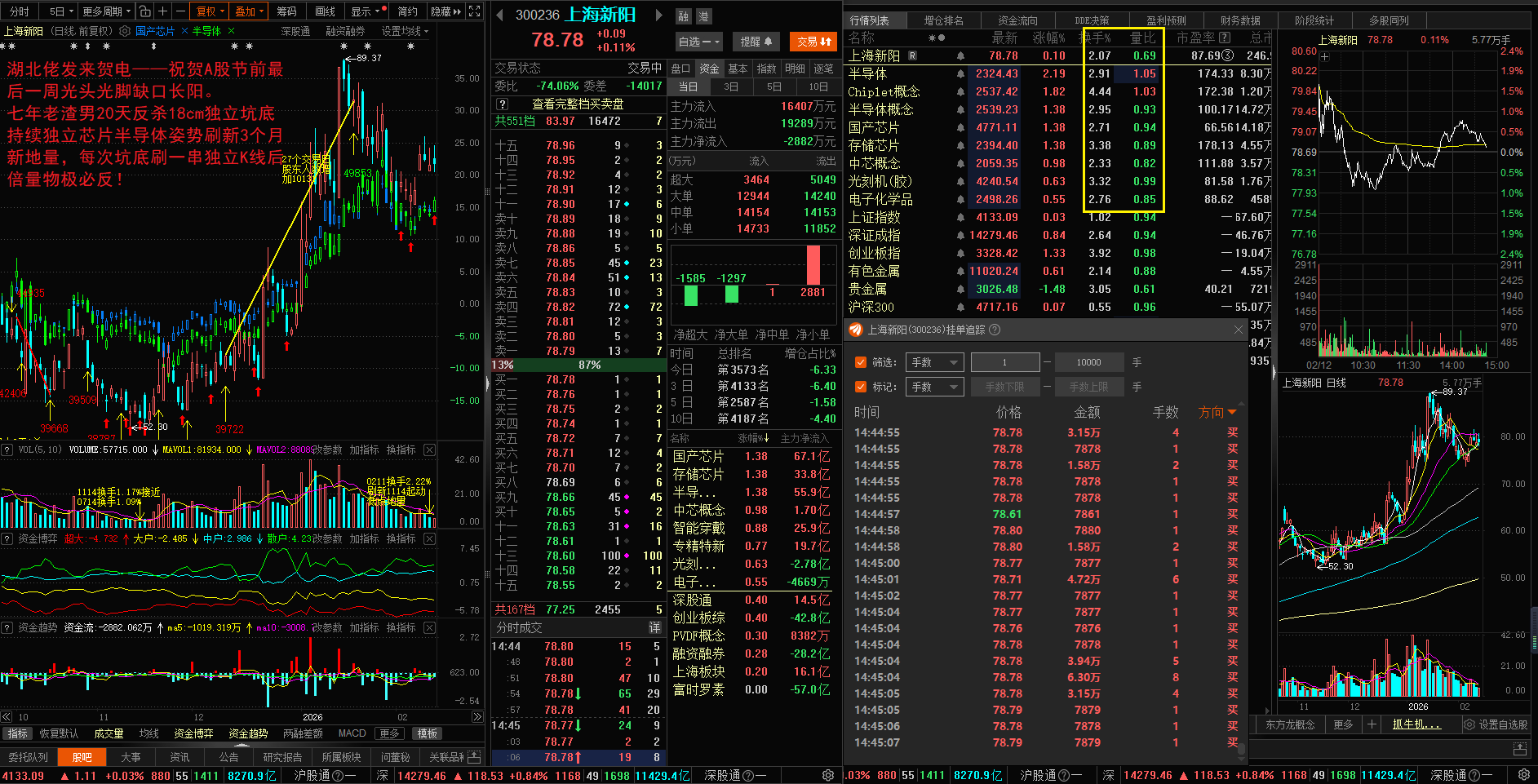Image resolution: width=1538 pixels, height=784 pixels.
Task: Open 设置均线 dropdown
Action: [405, 31]
